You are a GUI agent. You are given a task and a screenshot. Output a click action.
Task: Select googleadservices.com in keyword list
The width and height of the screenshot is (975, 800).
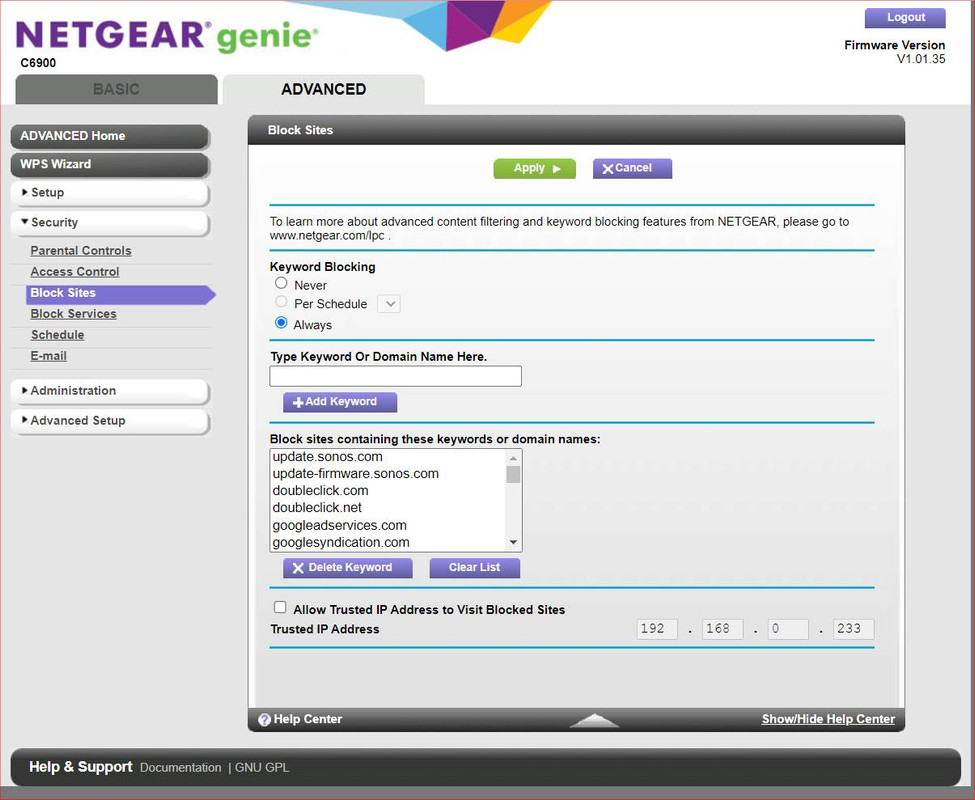click(389, 526)
